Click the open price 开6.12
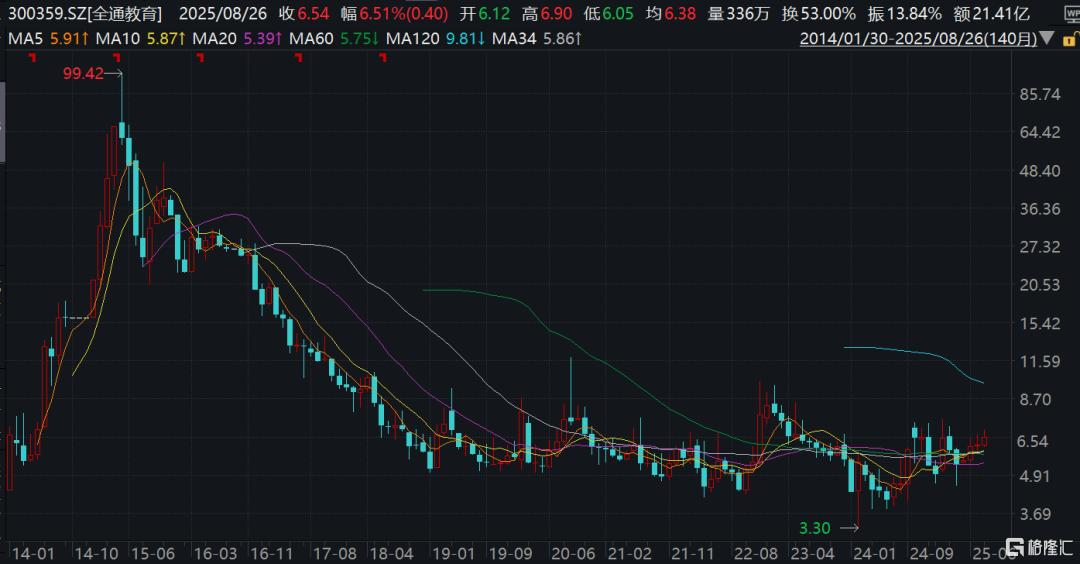The image size is (1080, 564). (485, 14)
